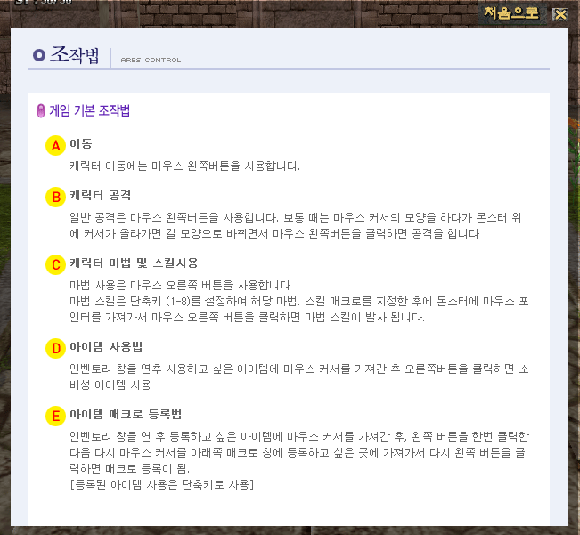Click the yellow C circle icon

click(55, 265)
